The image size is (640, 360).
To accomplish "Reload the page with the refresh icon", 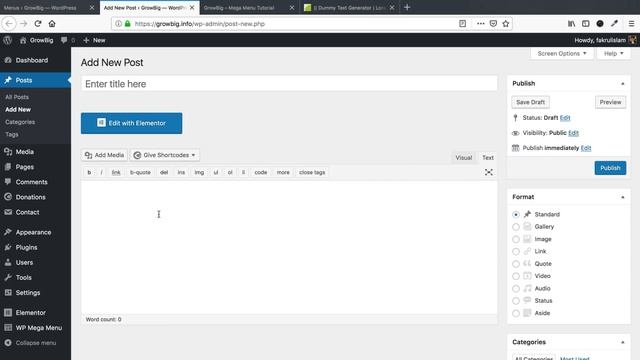I will [38, 24].
